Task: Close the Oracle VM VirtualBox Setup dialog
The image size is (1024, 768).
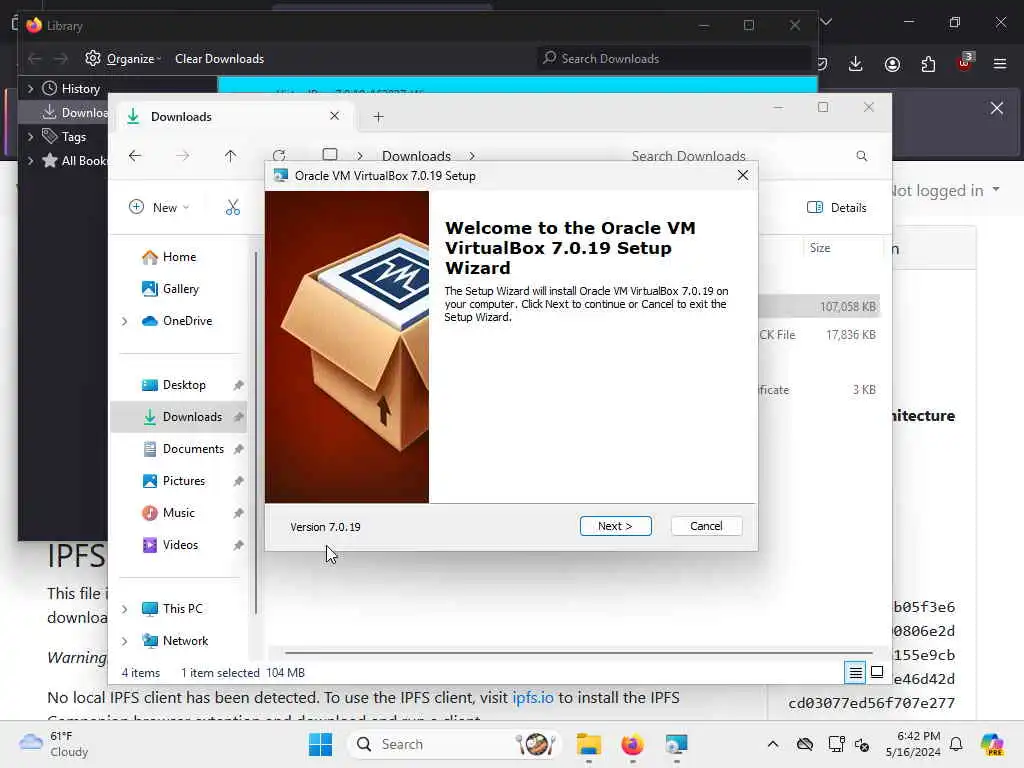Action: click(x=743, y=175)
